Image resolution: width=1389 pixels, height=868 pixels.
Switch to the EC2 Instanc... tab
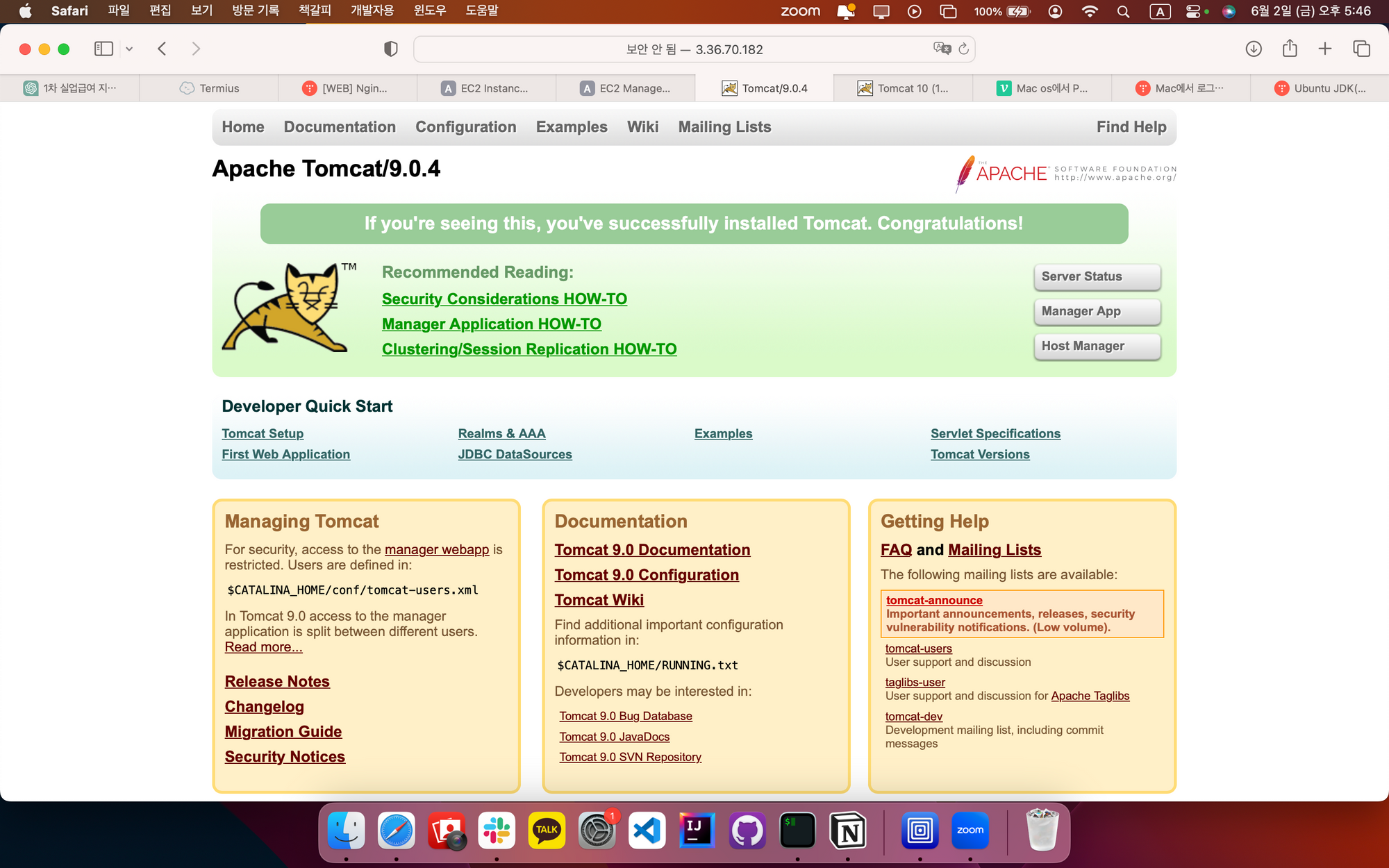point(486,88)
